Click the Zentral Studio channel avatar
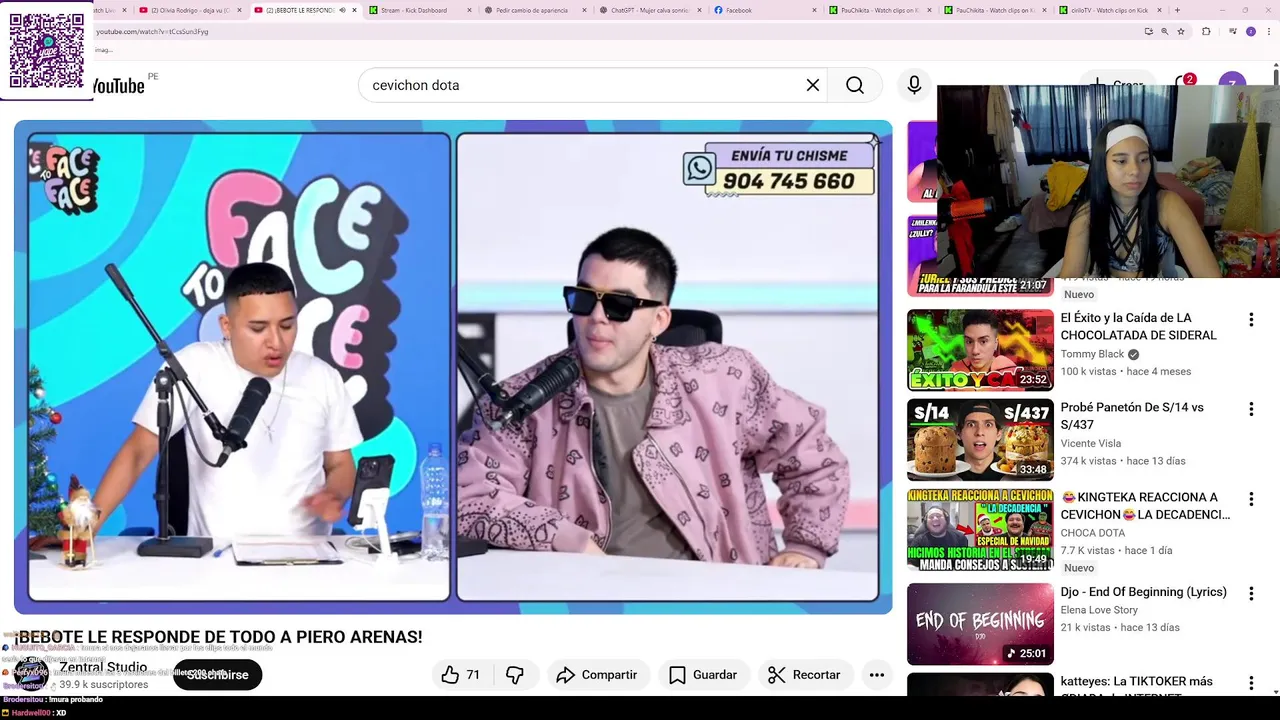Screen dimensions: 1280x720 30,675
